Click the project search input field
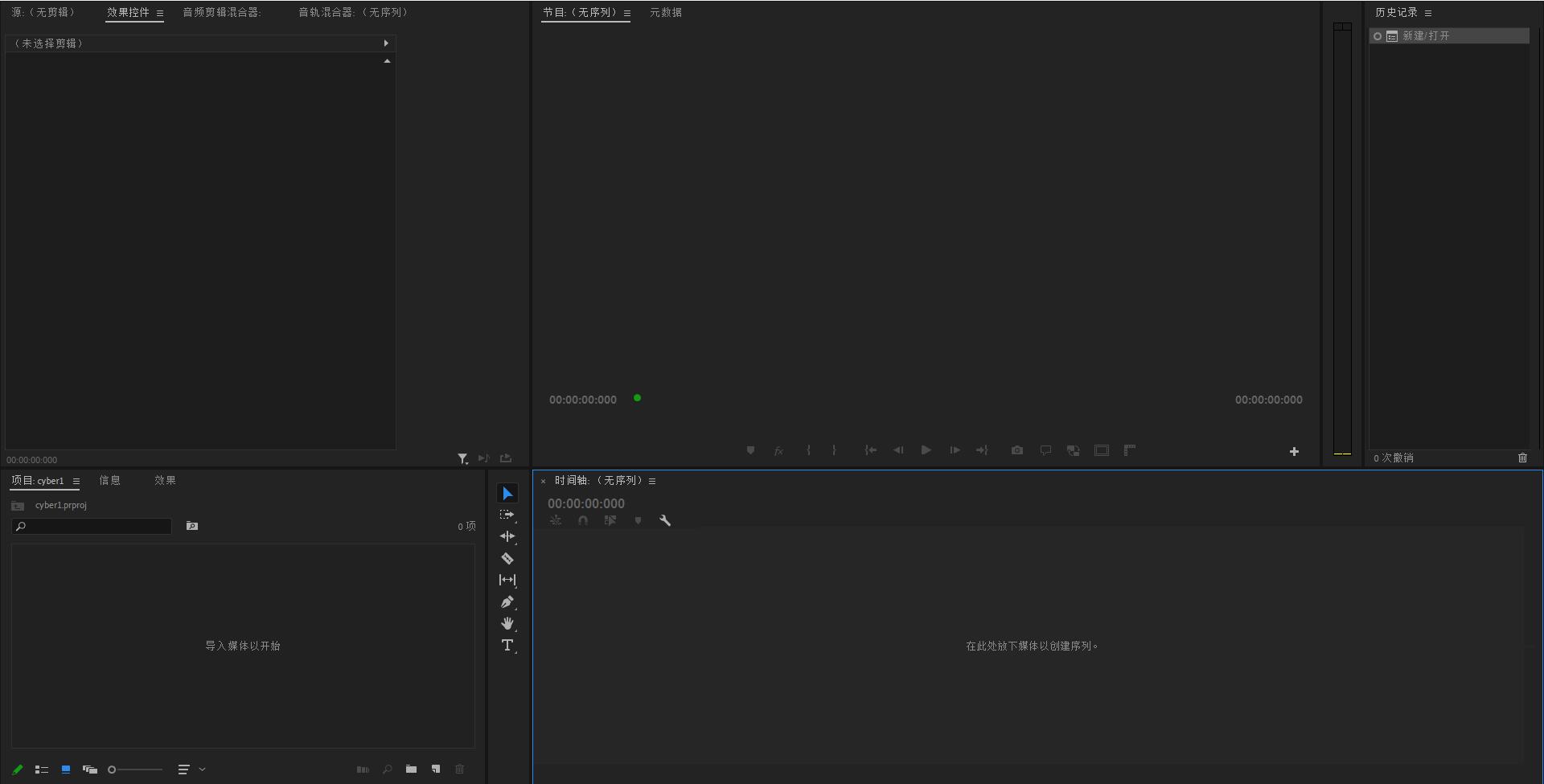The height and width of the screenshot is (784, 1544). [x=92, y=526]
